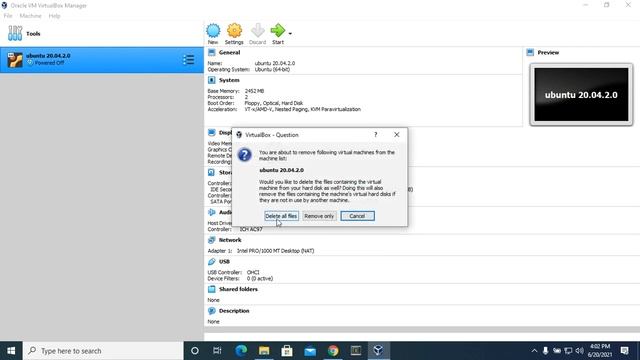Click the Network section icon
Screen dimensions: 640x360
pos(211,240)
